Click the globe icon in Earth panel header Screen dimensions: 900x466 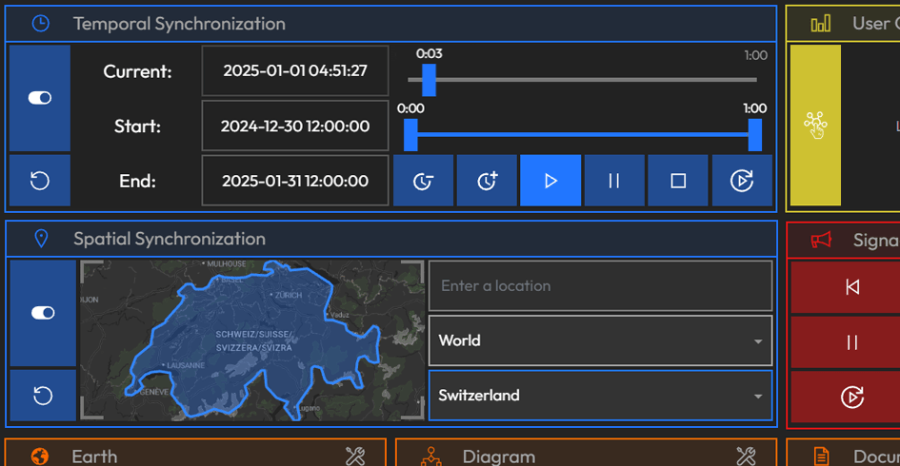pos(40,457)
